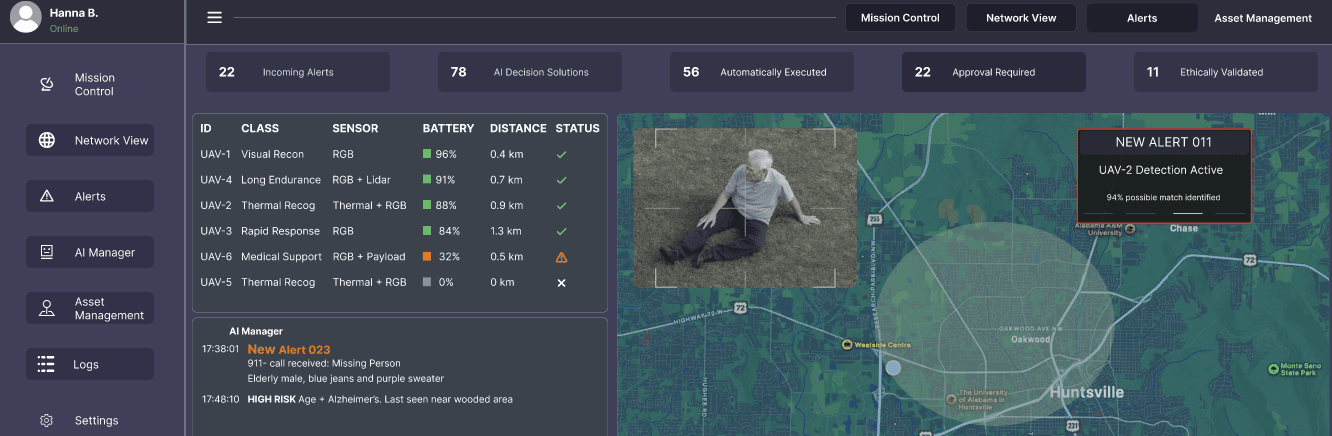This screenshot has width=1332, height=436.
Task: Click the HIGH RISK log entry
Action: (x=380, y=399)
